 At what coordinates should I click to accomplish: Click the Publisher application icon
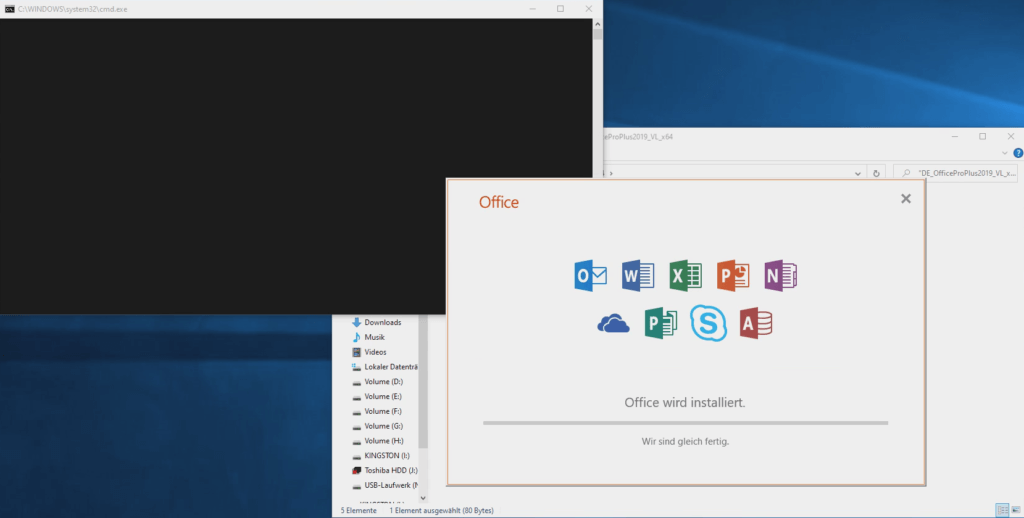pos(661,323)
